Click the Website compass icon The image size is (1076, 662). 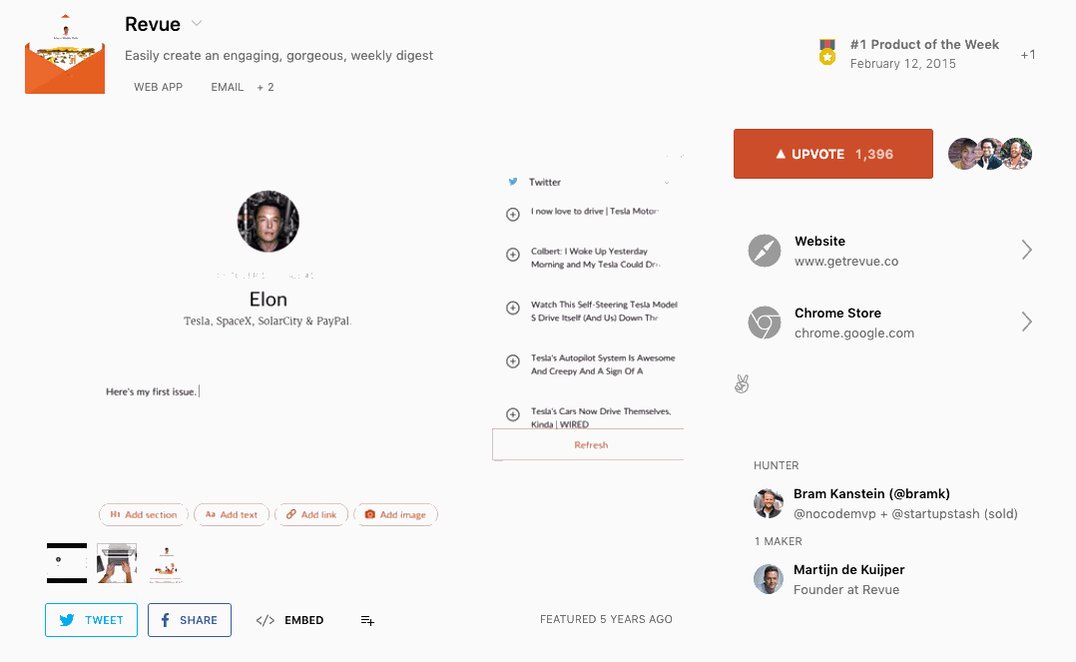pyautogui.click(x=764, y=250)
